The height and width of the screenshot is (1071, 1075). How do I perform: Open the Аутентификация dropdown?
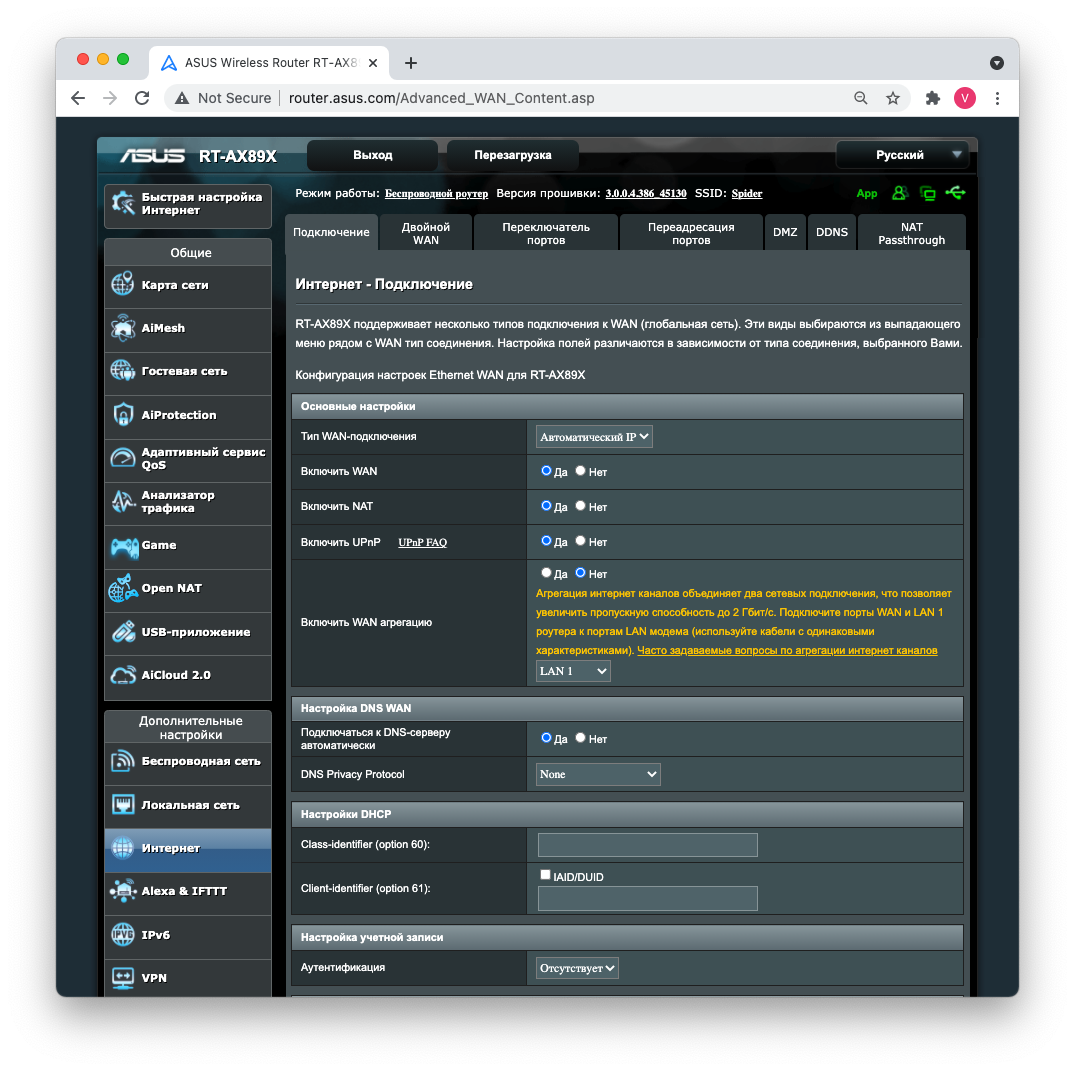point(577,968)
